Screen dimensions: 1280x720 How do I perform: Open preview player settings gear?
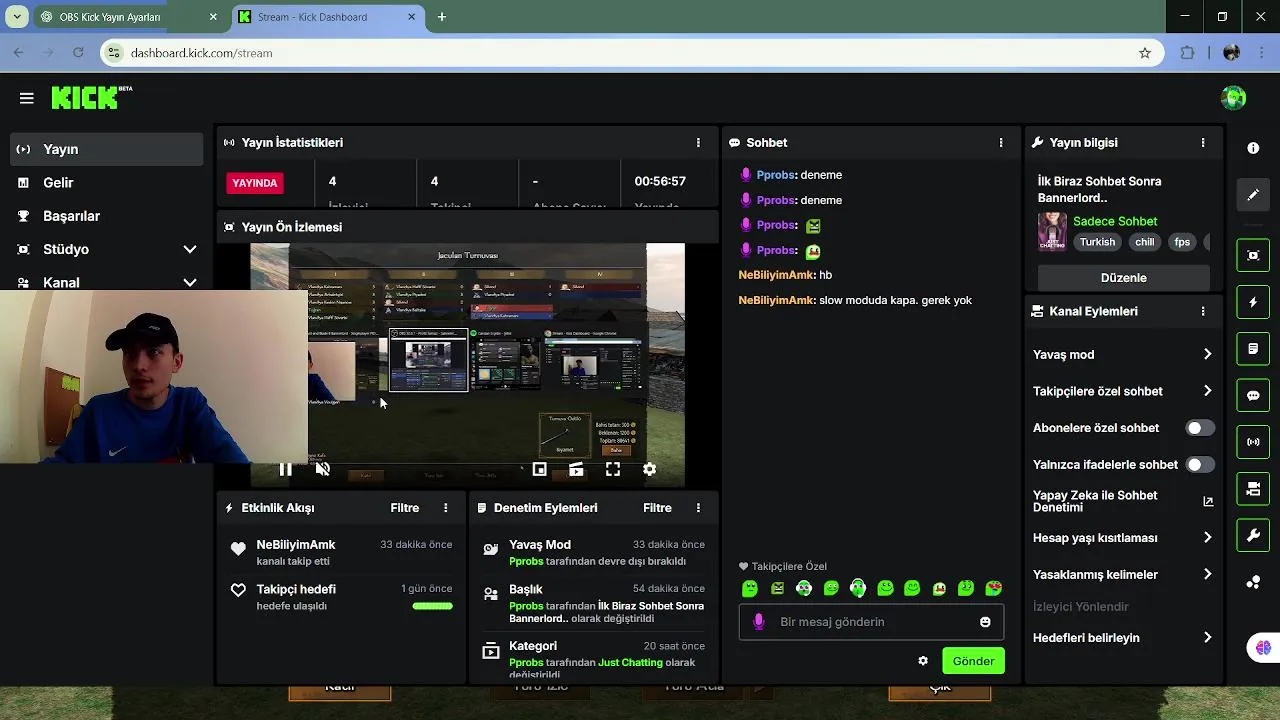(x=649, y=469)
